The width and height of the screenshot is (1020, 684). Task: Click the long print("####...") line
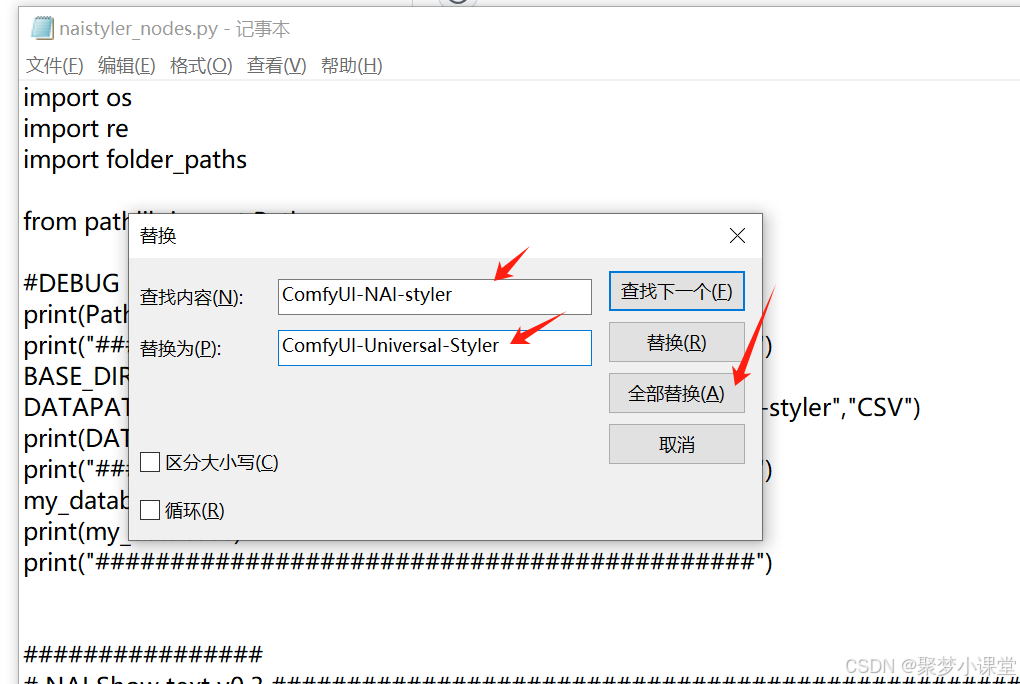[397, 562]
